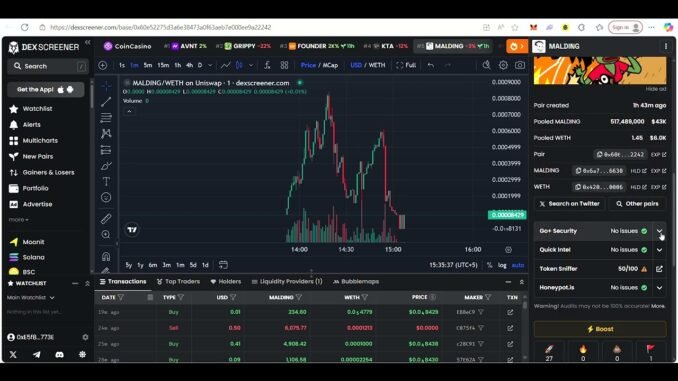Image resolution: width=678 pixels, height=381 pixels.
Task: Toggle percent scale on chart
Action: 489,265
